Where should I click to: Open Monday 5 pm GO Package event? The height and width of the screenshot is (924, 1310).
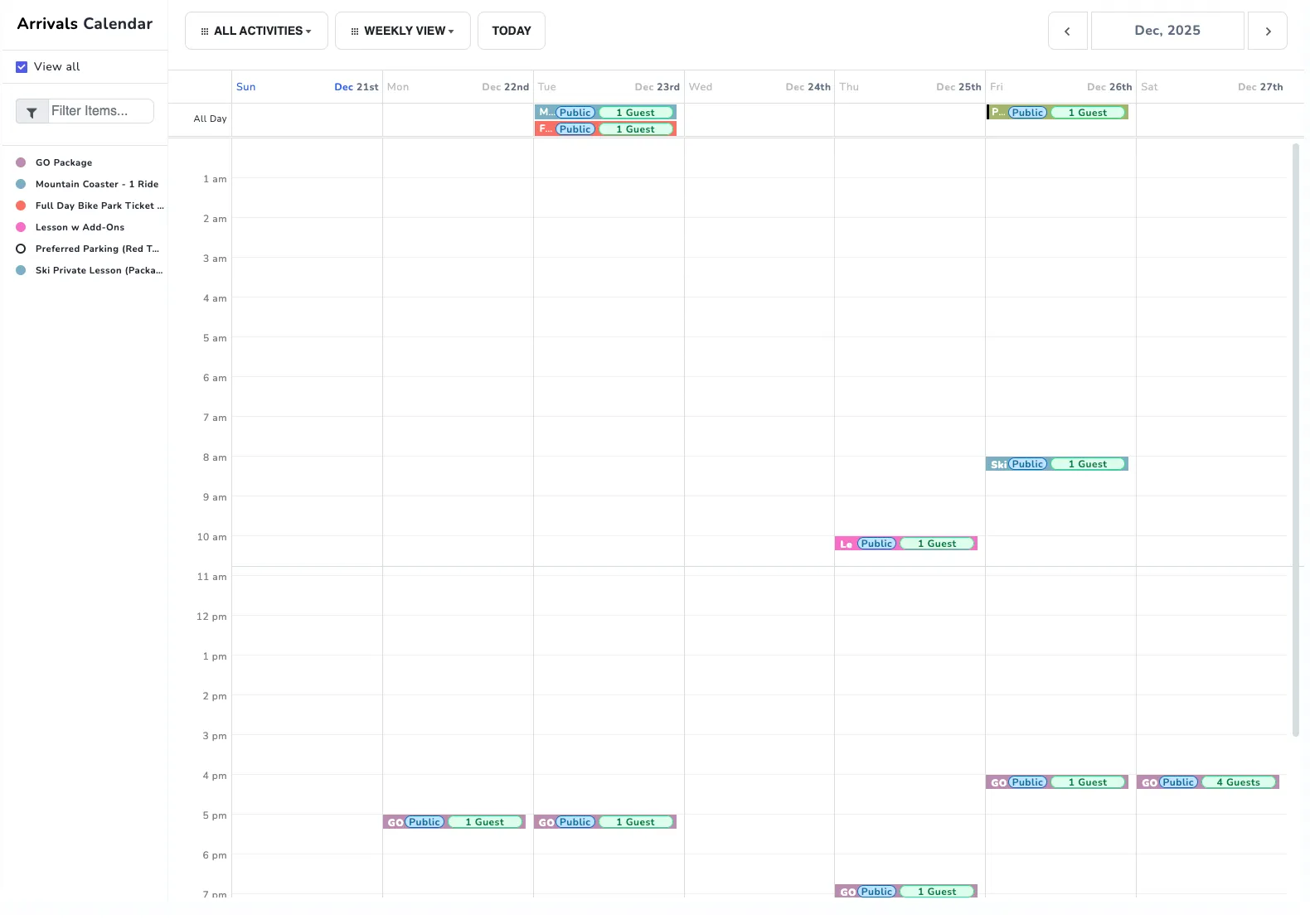(454, 822)
